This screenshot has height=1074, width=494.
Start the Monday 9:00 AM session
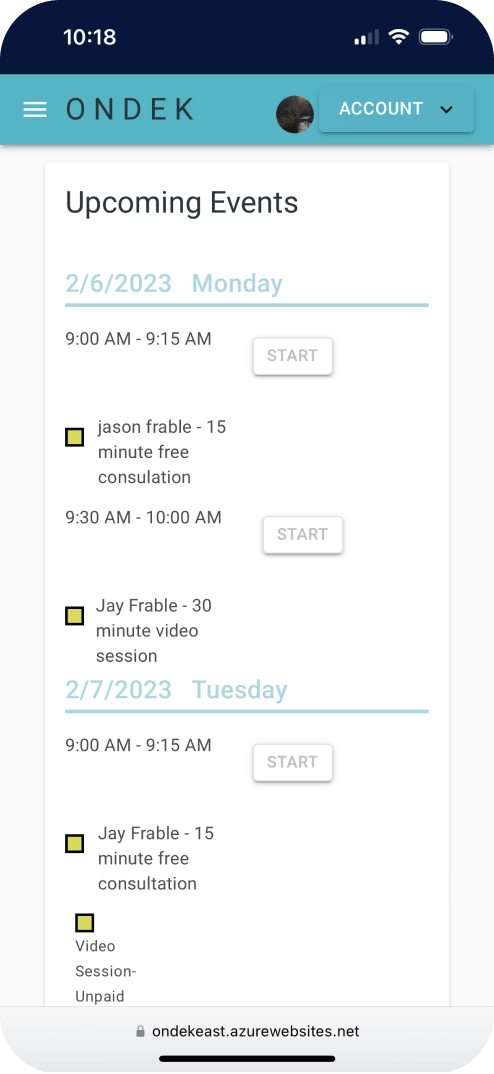(x=293, y=356)
